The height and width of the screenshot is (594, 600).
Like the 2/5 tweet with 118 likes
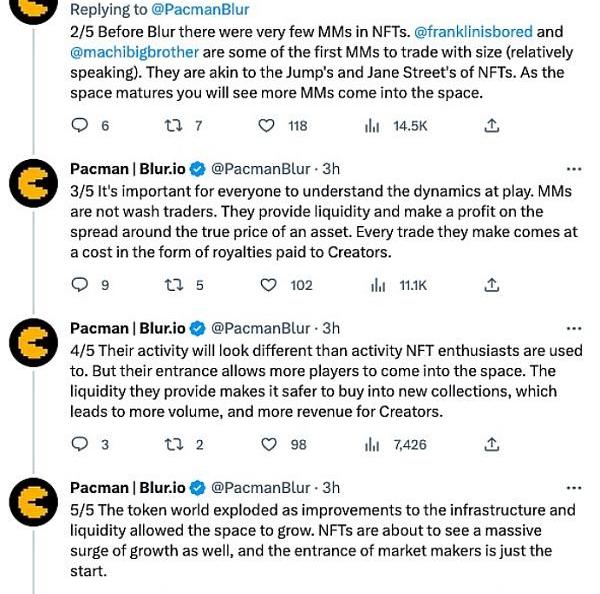coord(267,126)
